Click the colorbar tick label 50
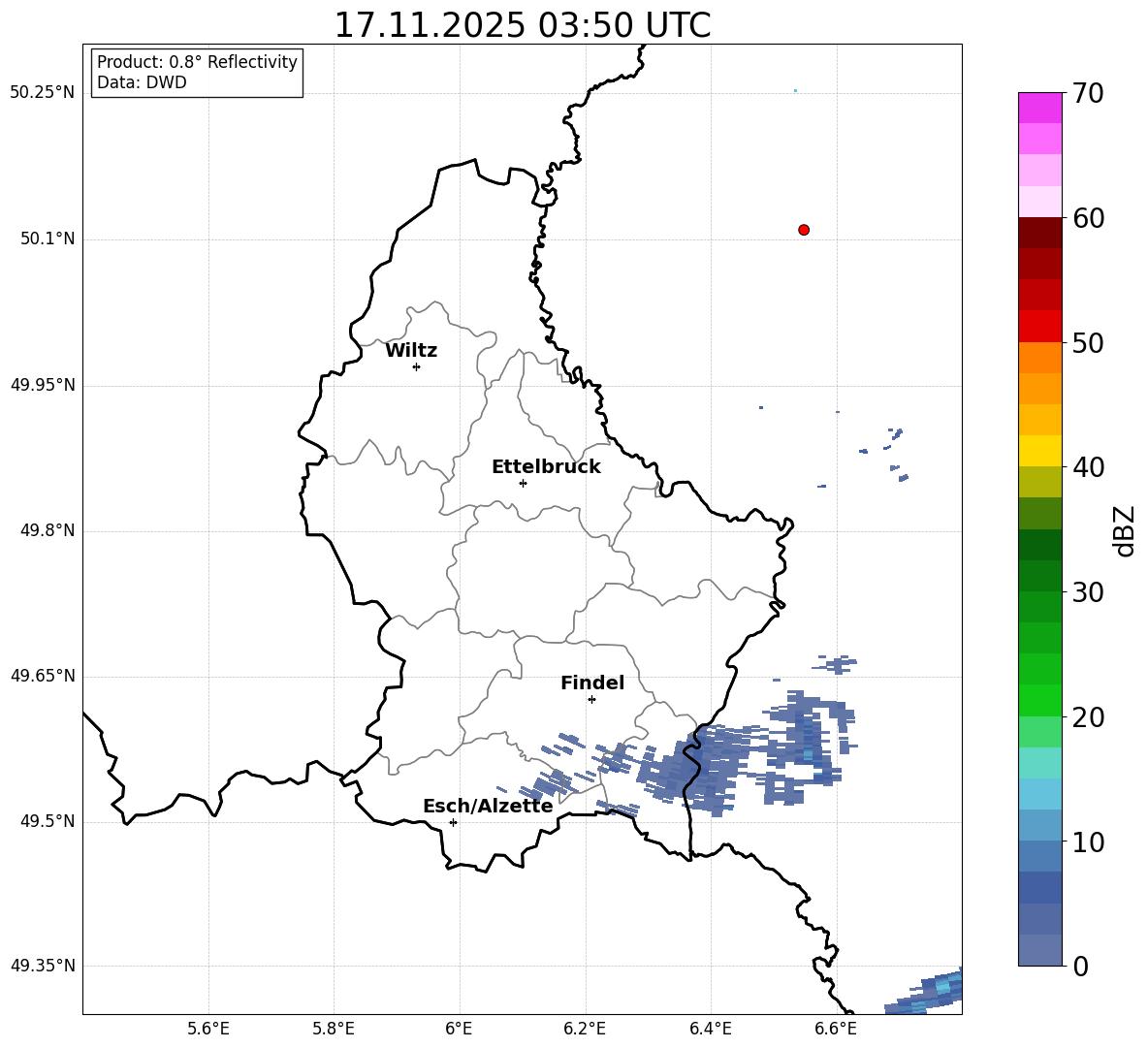The width and height of the screenshot is (1148, 1048). (1088, 343)
